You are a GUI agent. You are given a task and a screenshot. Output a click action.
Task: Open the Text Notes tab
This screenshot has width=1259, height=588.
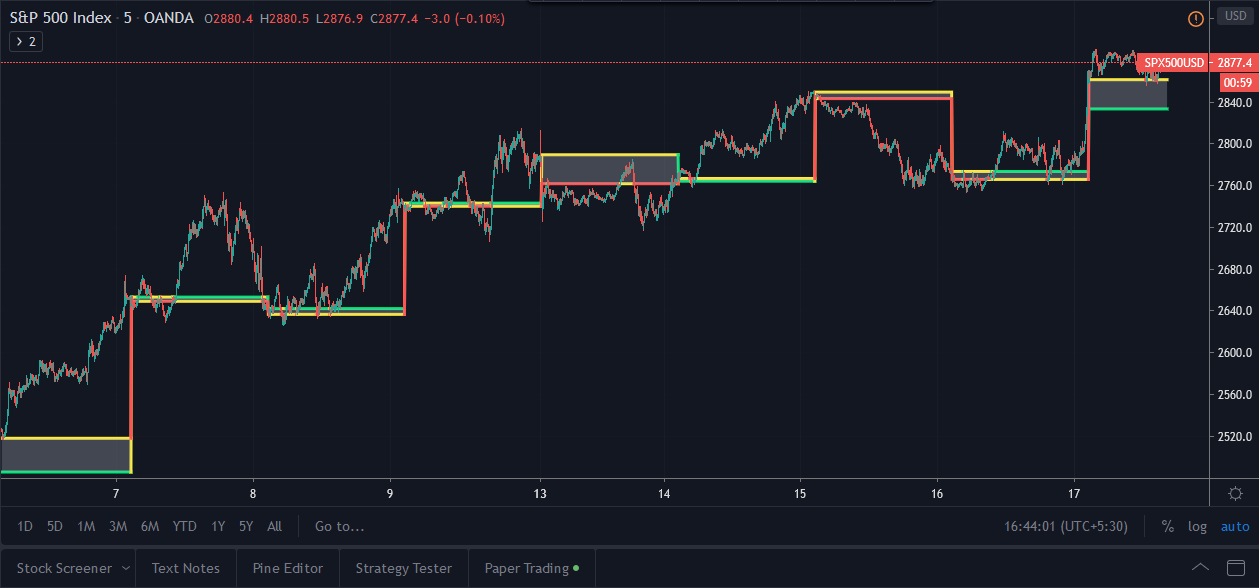point(186,568)
